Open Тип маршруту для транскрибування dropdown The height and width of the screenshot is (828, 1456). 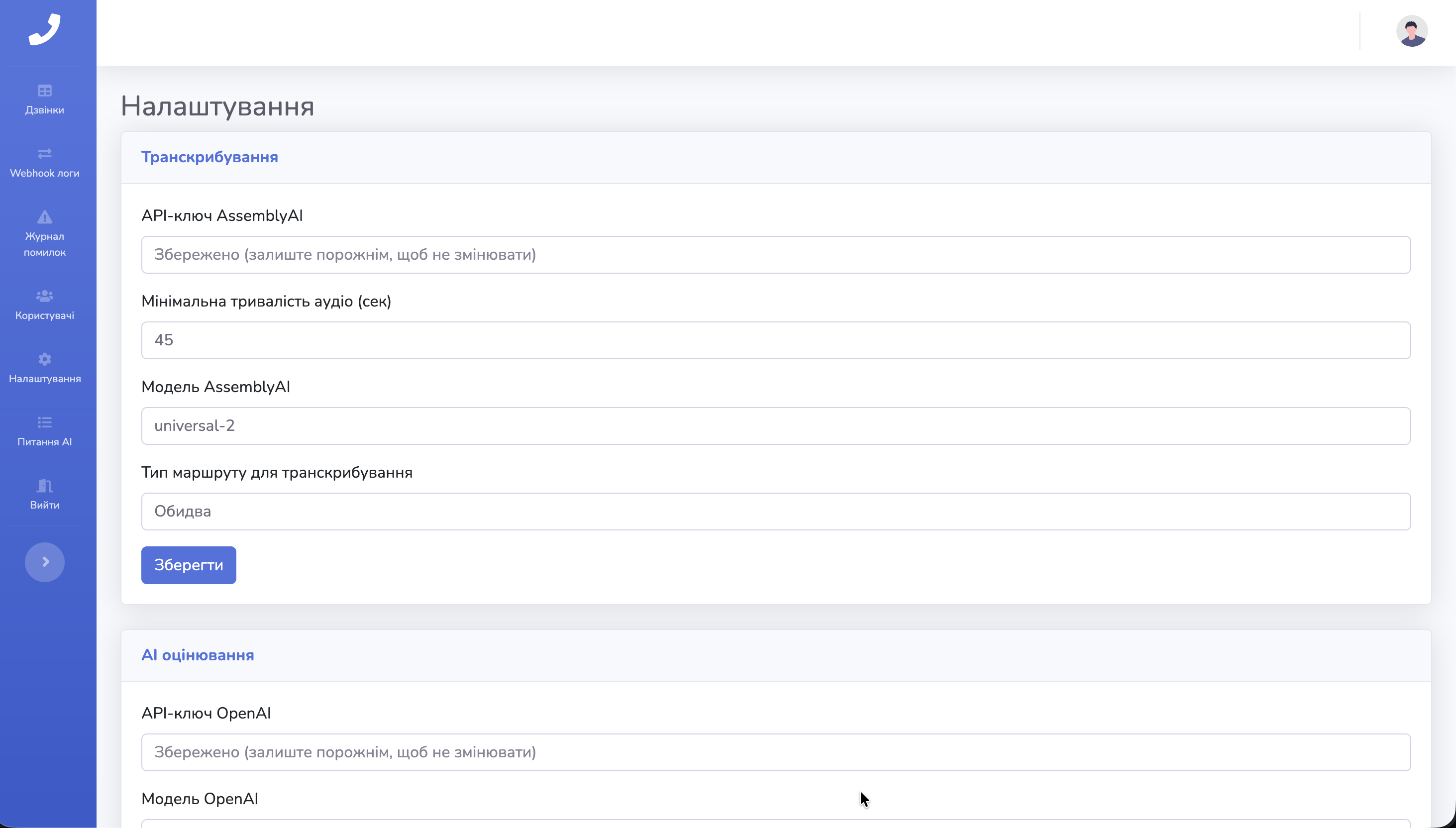pos(775,511)
